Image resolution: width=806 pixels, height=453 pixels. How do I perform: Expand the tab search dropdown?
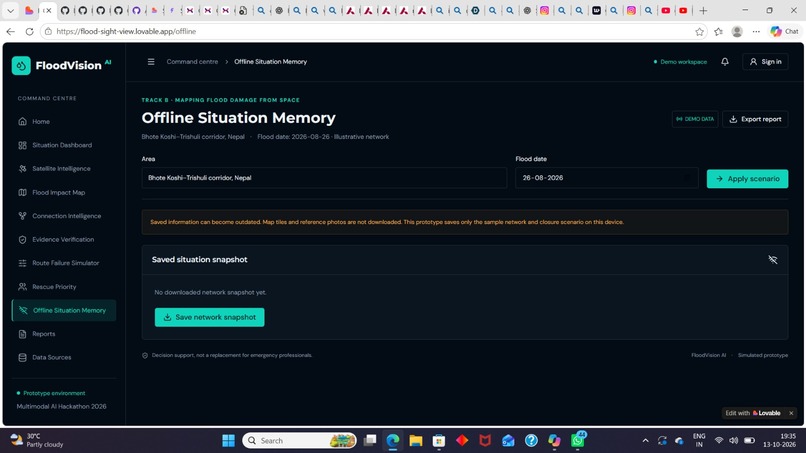[x=10, y=10]
